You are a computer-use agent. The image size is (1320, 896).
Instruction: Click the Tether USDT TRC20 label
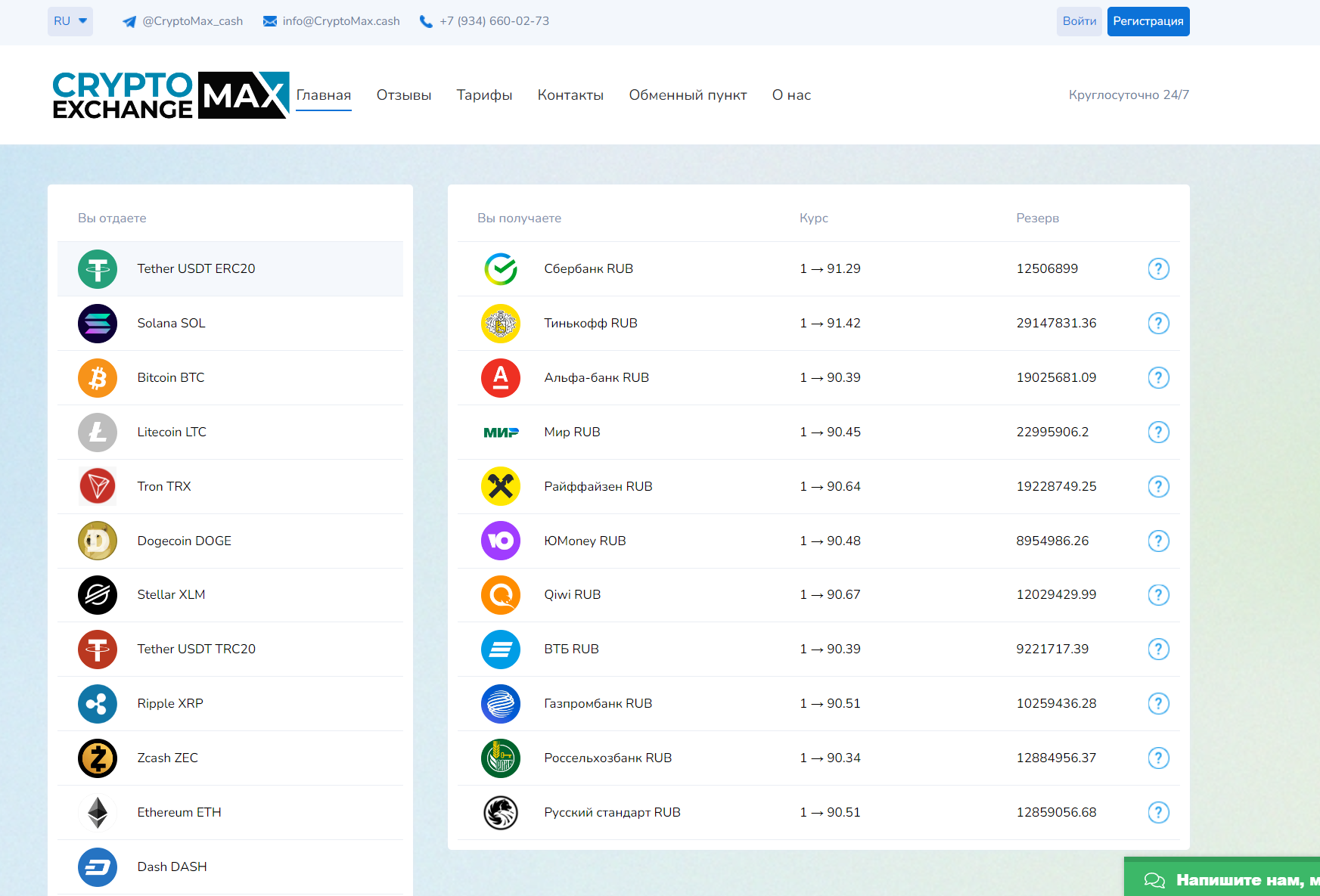[x=197, y=650]
